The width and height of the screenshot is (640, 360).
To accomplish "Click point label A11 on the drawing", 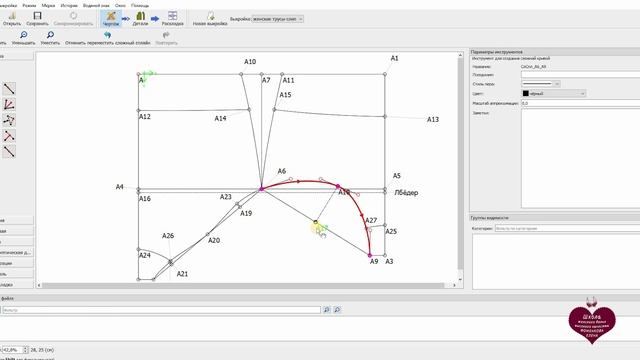I will 288,80.
